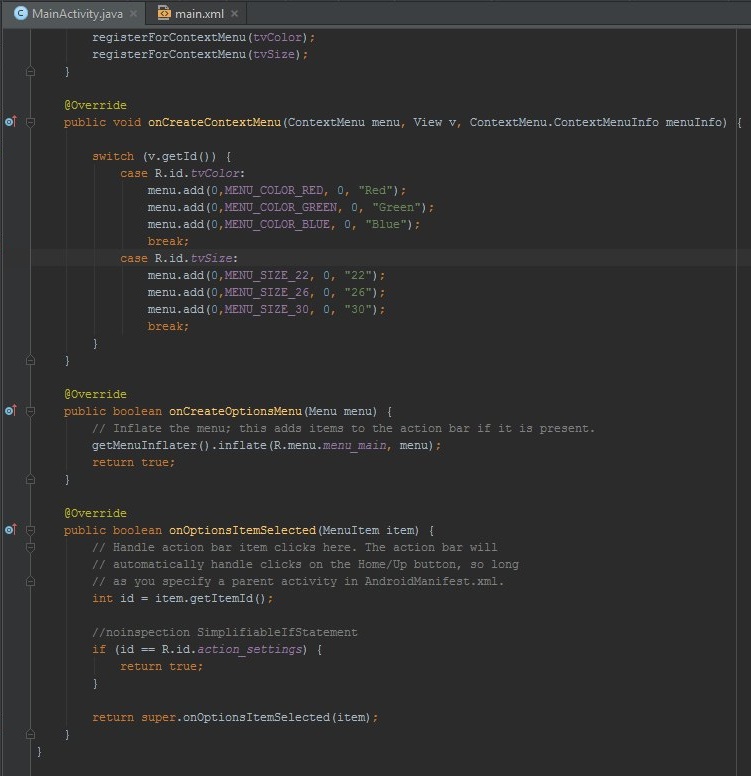Click MENU_SIZE_30 constant
The image size is (751, 776).
coord(267,309)
